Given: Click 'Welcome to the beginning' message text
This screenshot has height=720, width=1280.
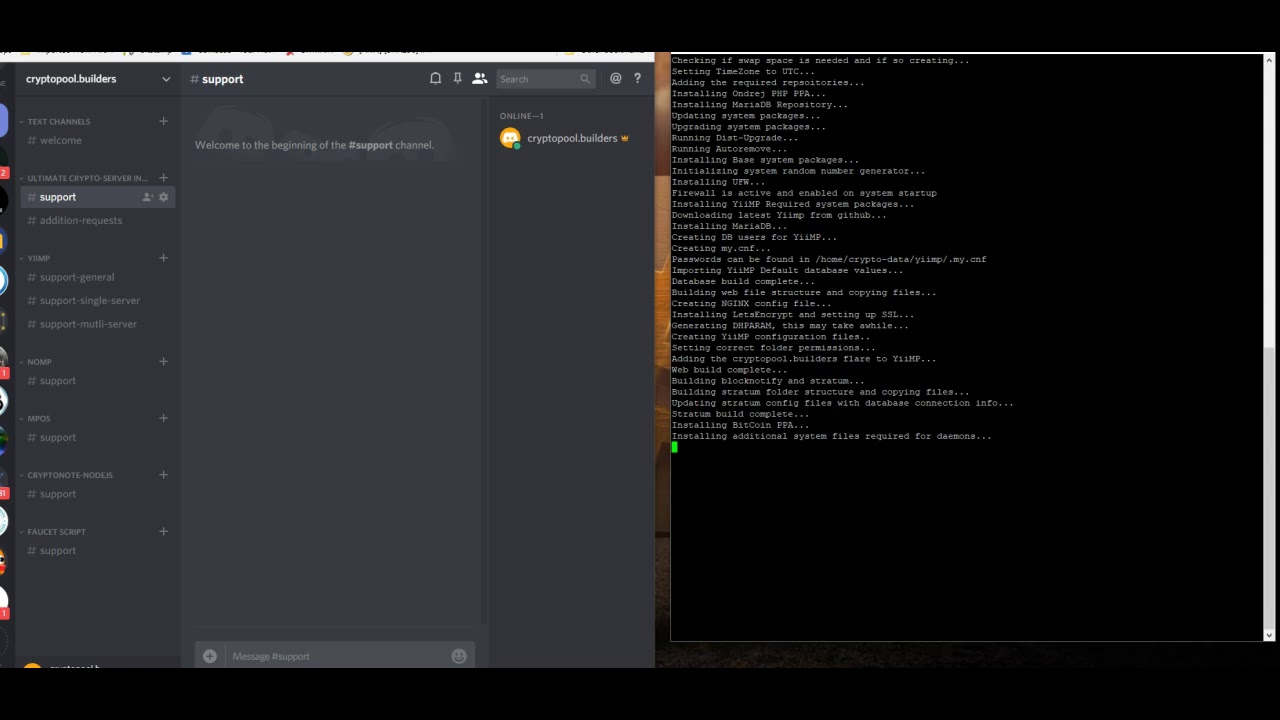Looking at the screenshot, I should 314,145.
